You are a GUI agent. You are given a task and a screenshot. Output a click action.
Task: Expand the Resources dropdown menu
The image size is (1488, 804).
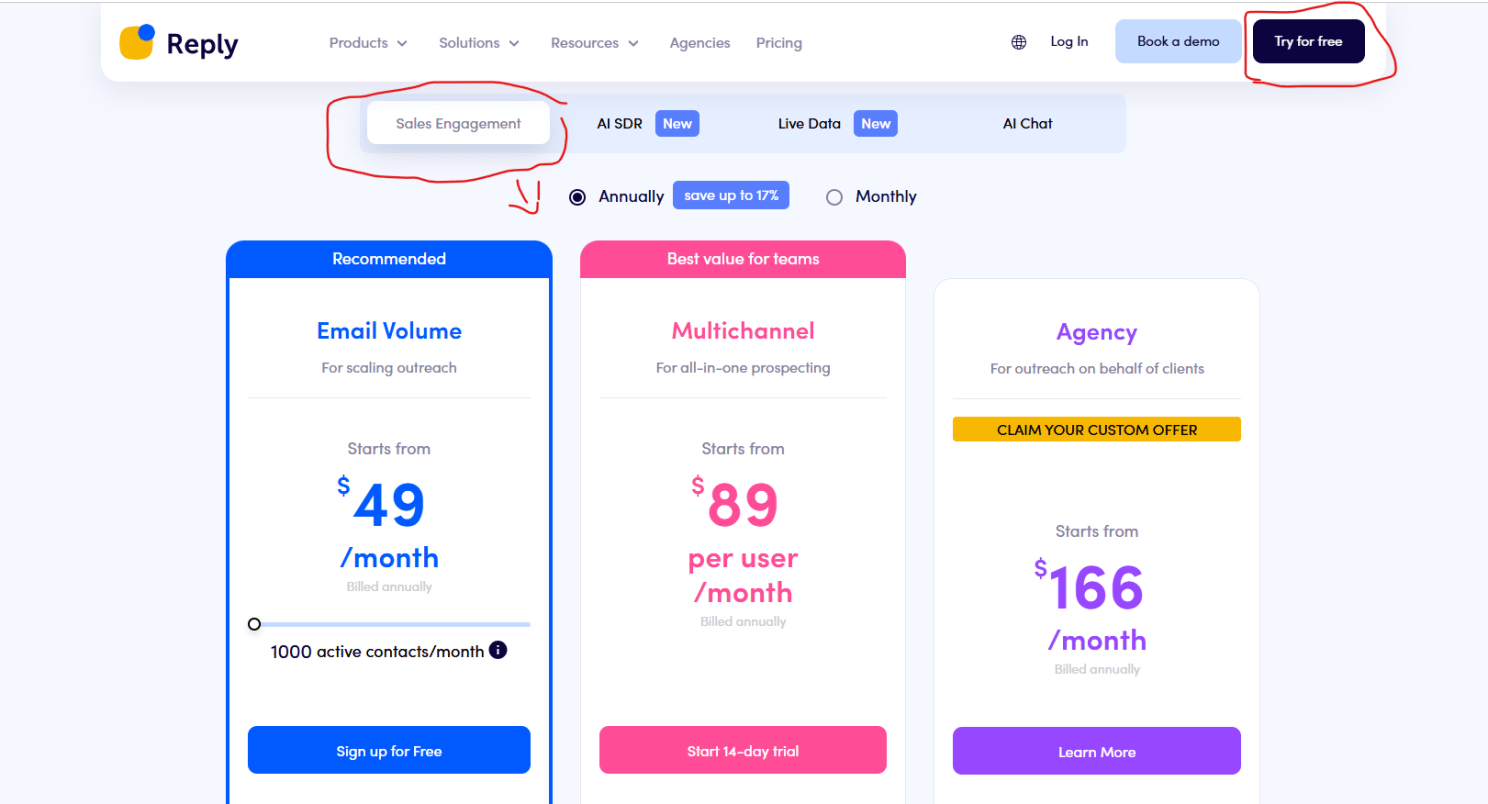coord(594,43)
